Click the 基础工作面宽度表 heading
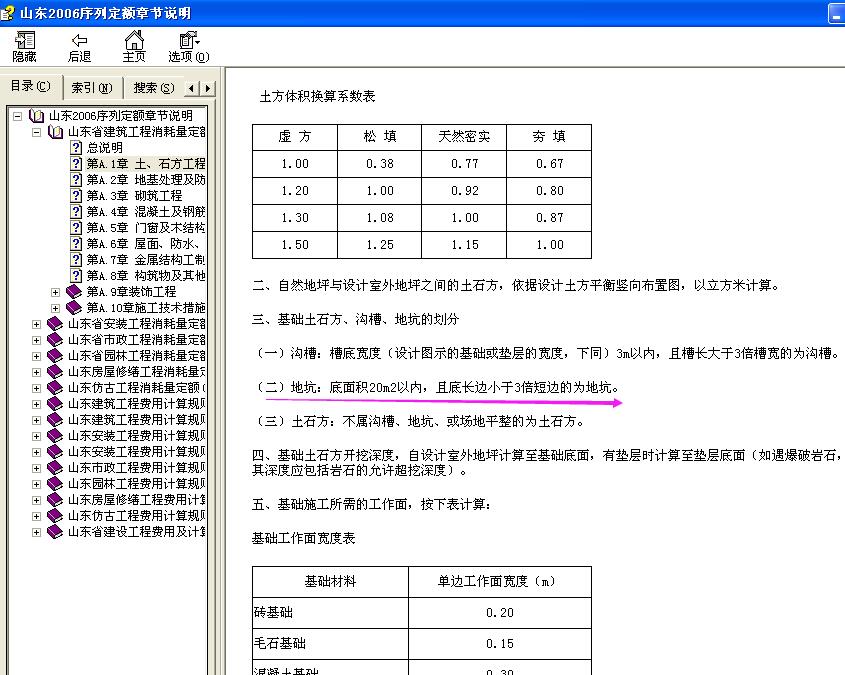Viewport: 845px width, 675px height. (x=303, y=538)
